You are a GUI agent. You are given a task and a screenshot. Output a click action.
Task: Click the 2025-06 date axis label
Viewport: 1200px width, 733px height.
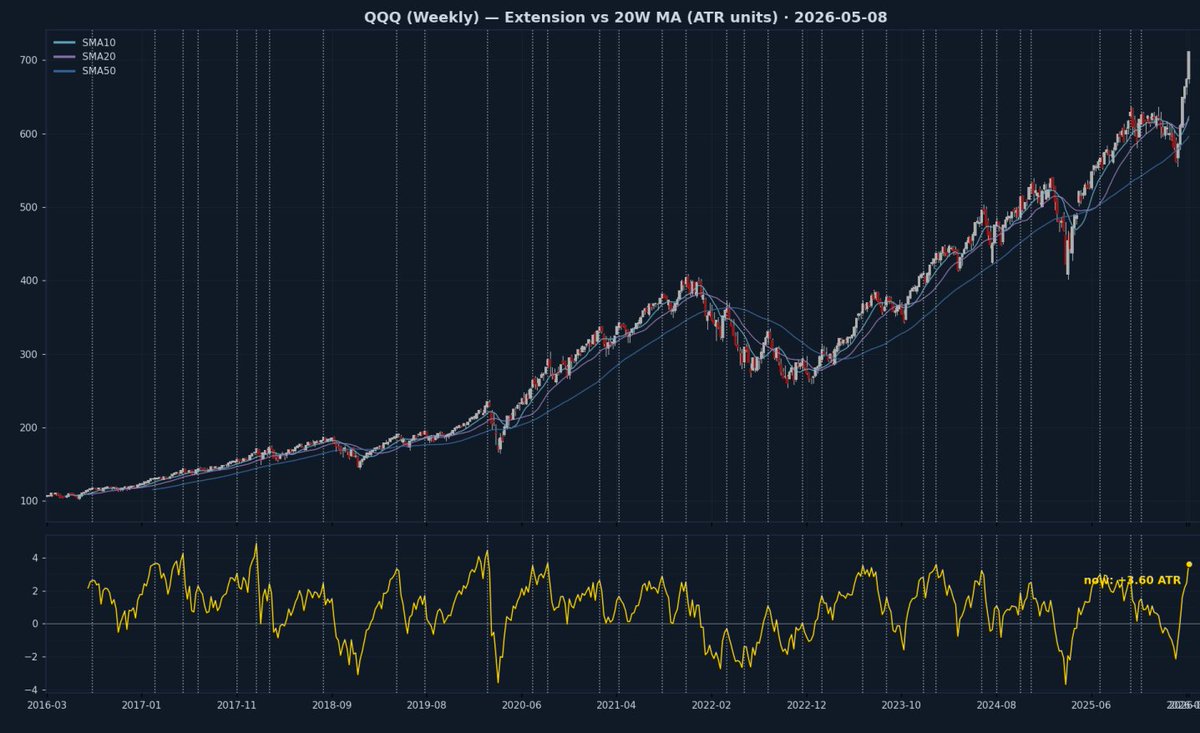coord(1091,705)
